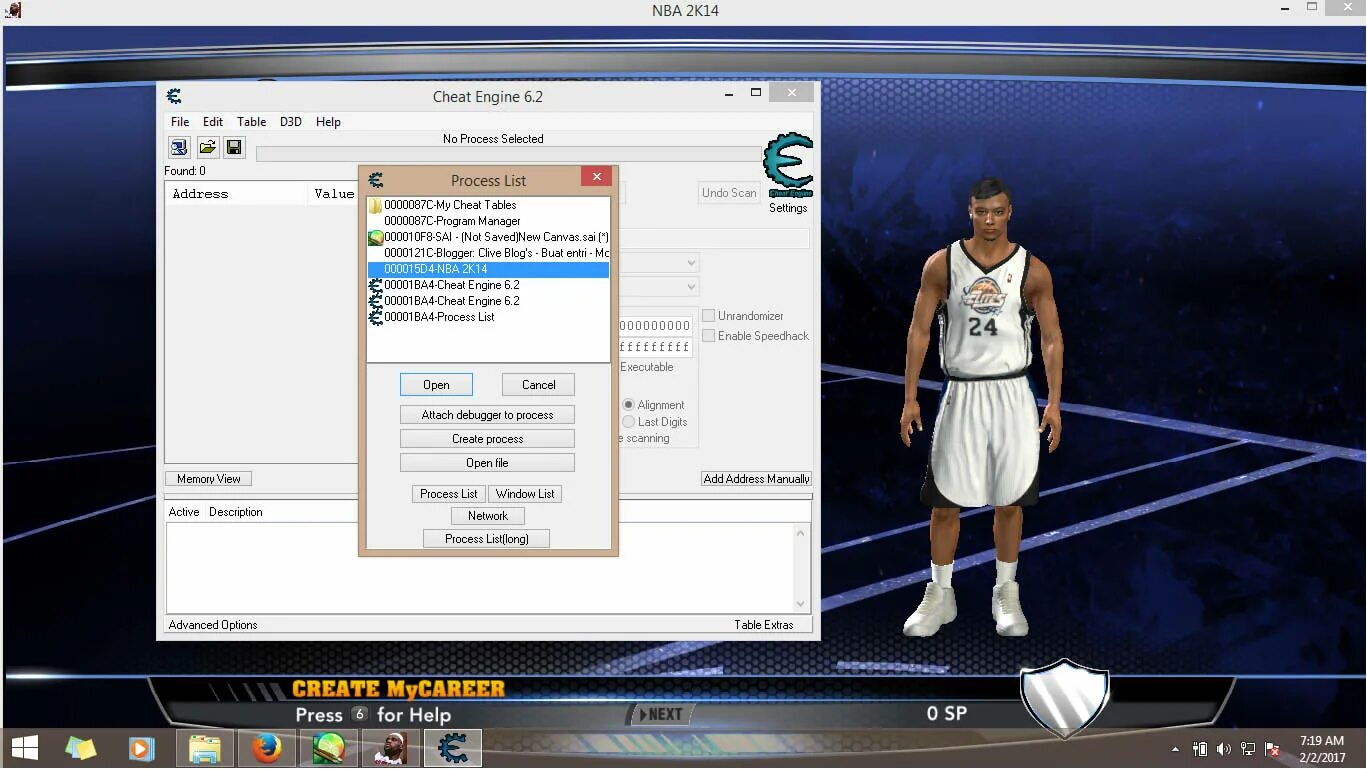Click the large Cheat Engine logo
Viewport: 1367px width, 769px height.
pyautogui.click(x=788, y=166)
